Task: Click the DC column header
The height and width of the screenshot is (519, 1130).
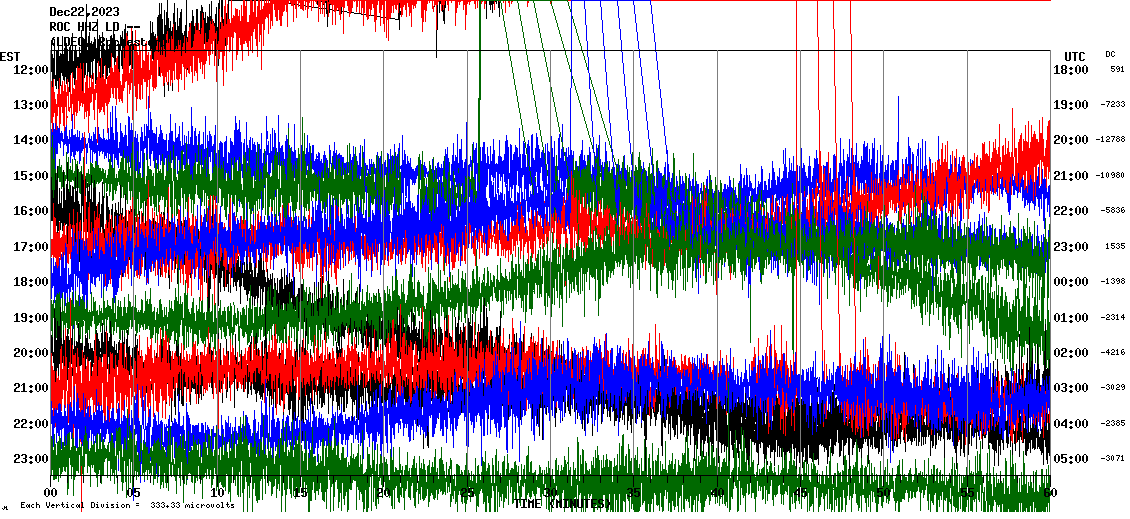Action: pyautogui.click(x=1110, y=54)
